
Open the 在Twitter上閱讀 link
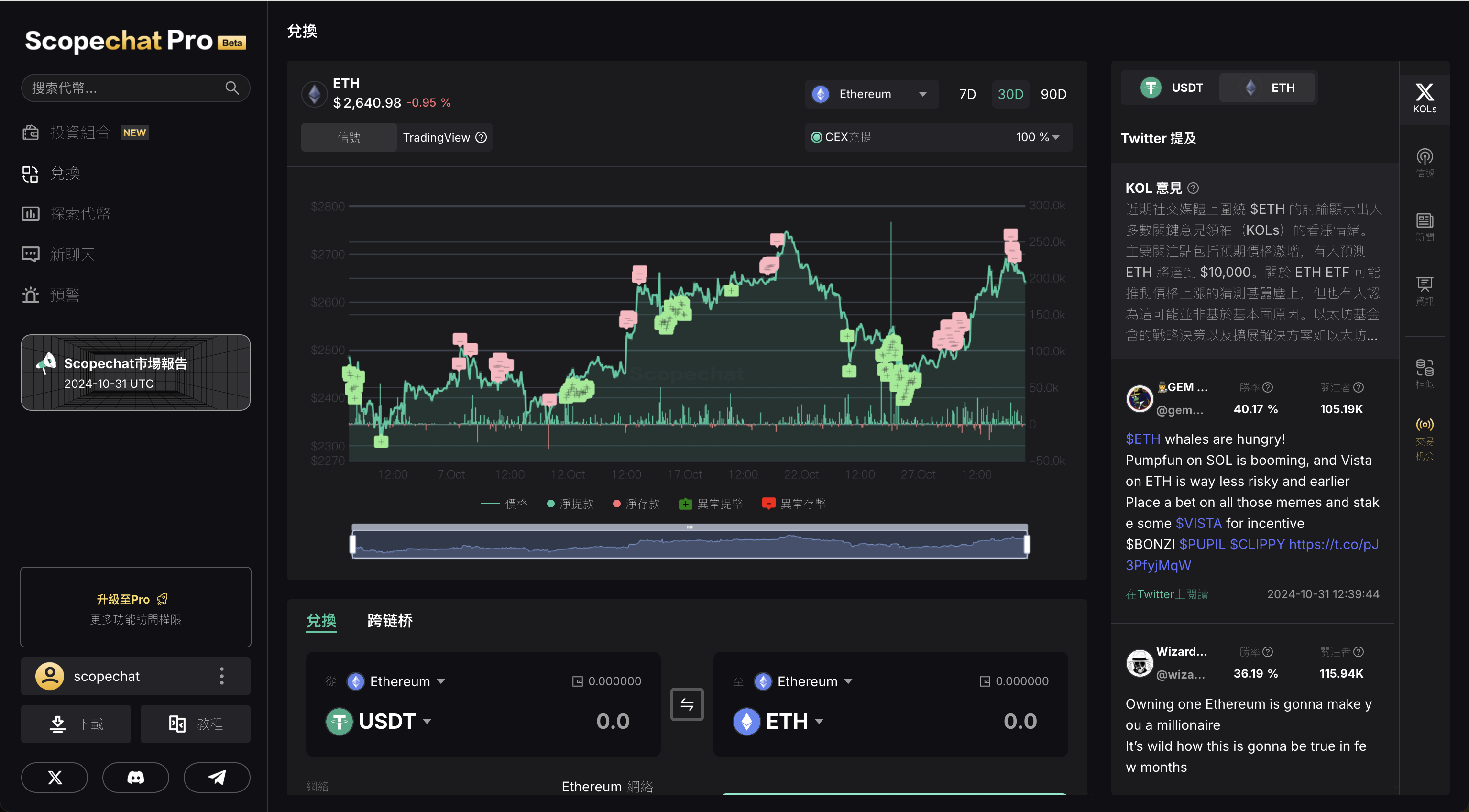pos(1166,594)
